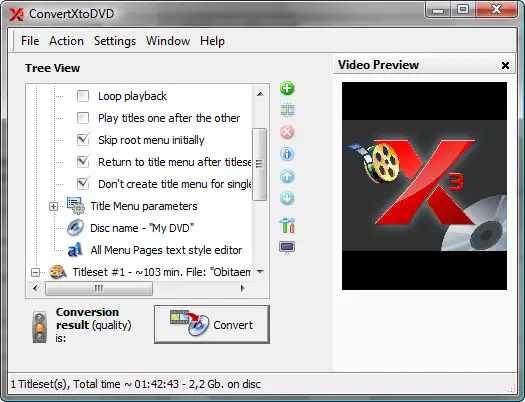Screen dimensions: 525x402
Task: Click the Conversion result quality label
Action: [x=93, y=324]
